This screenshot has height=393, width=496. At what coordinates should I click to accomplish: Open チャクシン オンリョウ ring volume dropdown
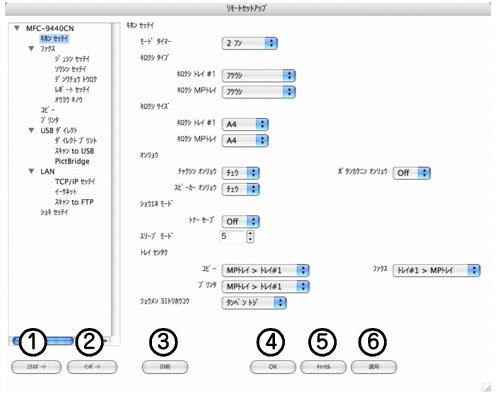click(240, 173)
